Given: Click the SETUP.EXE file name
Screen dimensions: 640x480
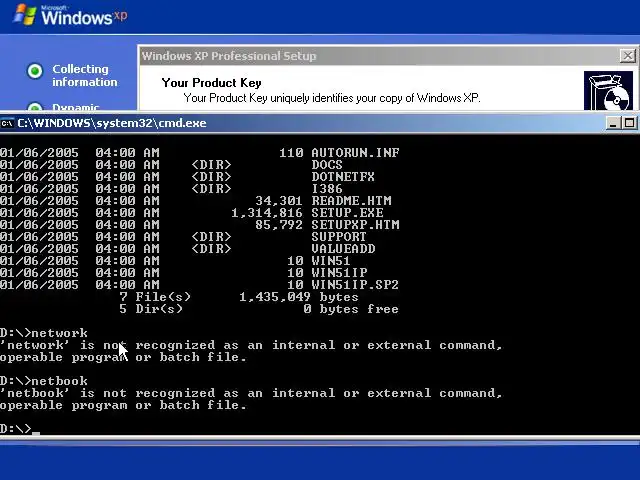Looking at the screenshot, I should (347, 213).
